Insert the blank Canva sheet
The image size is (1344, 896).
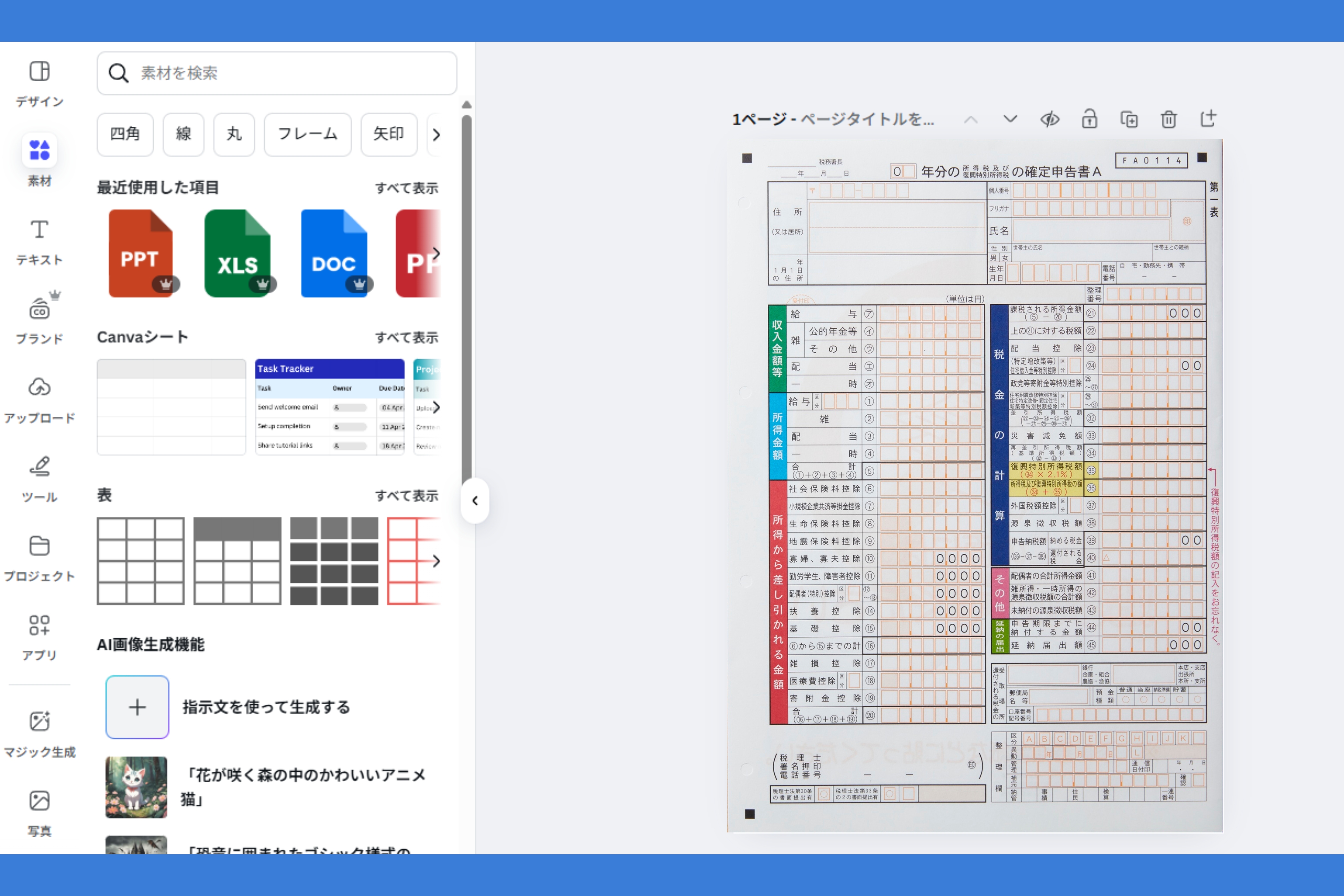[171, 407]
